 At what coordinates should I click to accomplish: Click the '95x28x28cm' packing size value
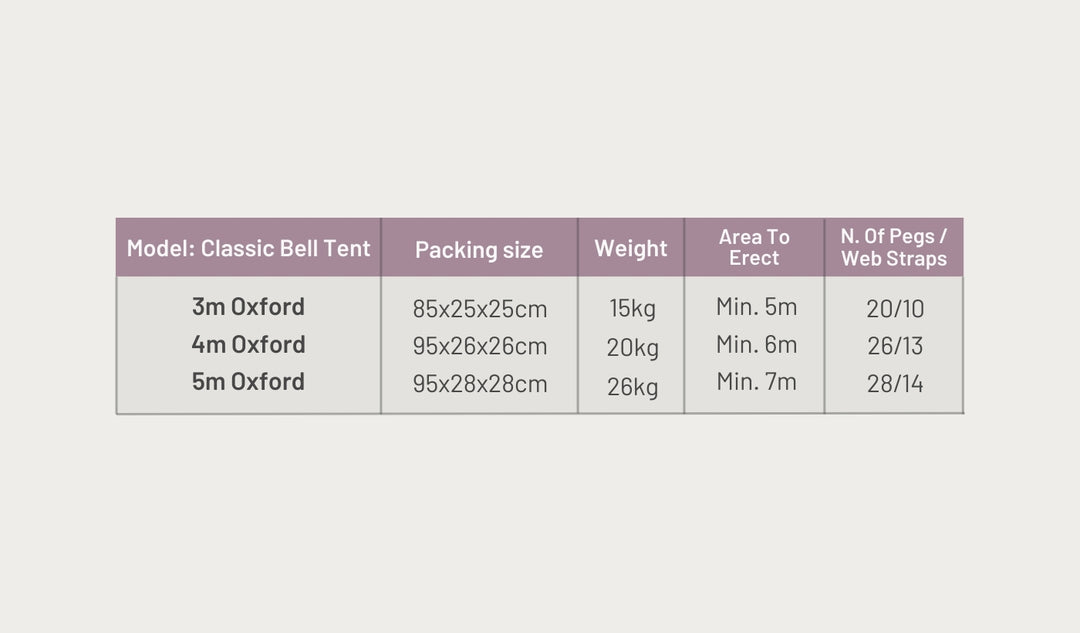[x=480, y=384]
